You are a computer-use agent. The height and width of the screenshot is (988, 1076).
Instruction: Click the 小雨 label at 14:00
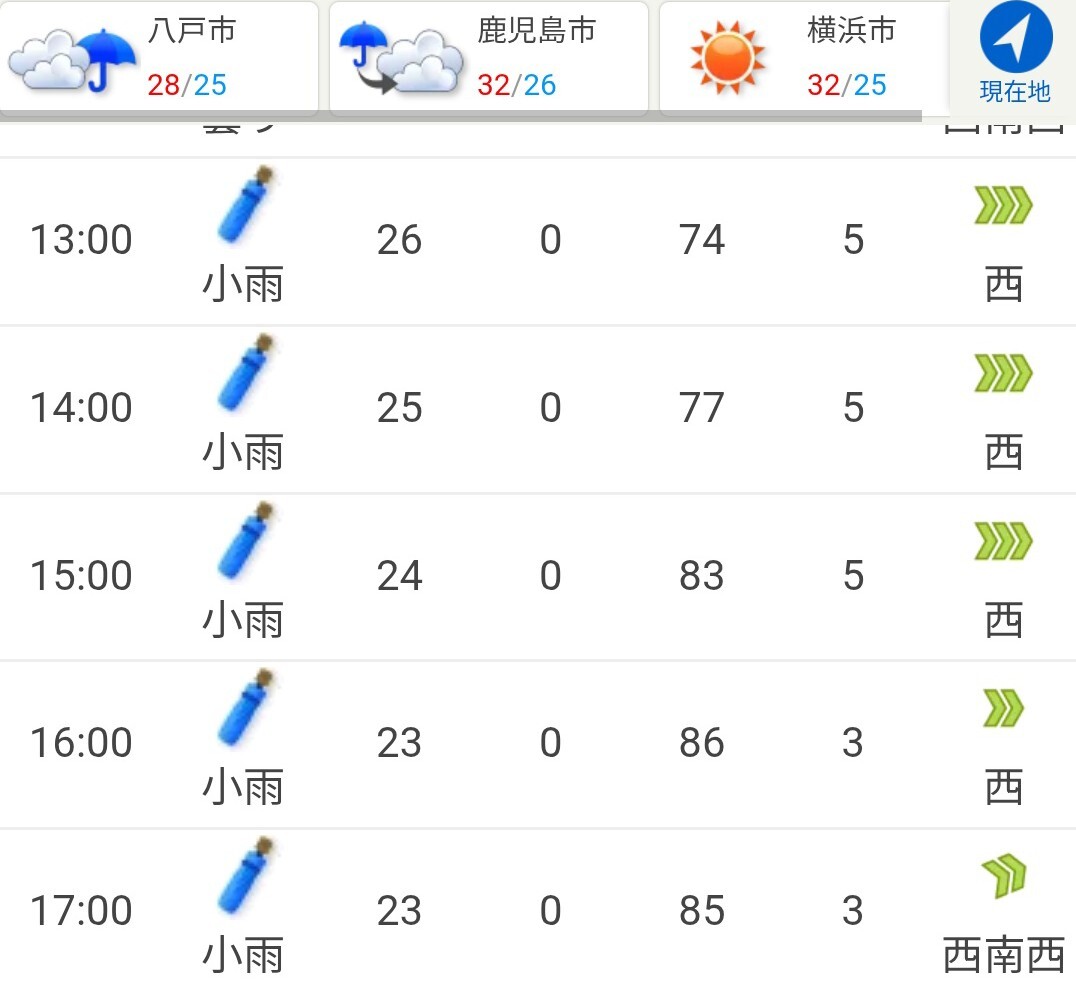click(x=243, y=452)
